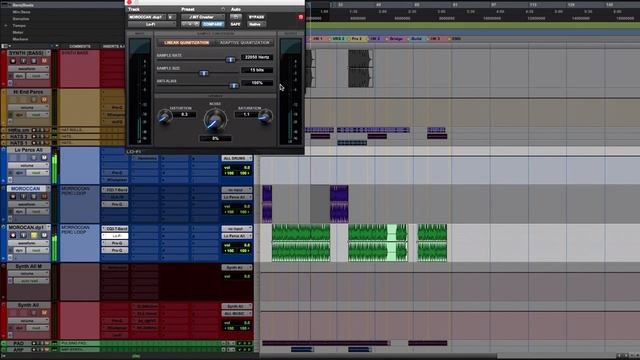Solo the MOROCCAN track
This screenshot has height=360, width=640.
point(34,196)
